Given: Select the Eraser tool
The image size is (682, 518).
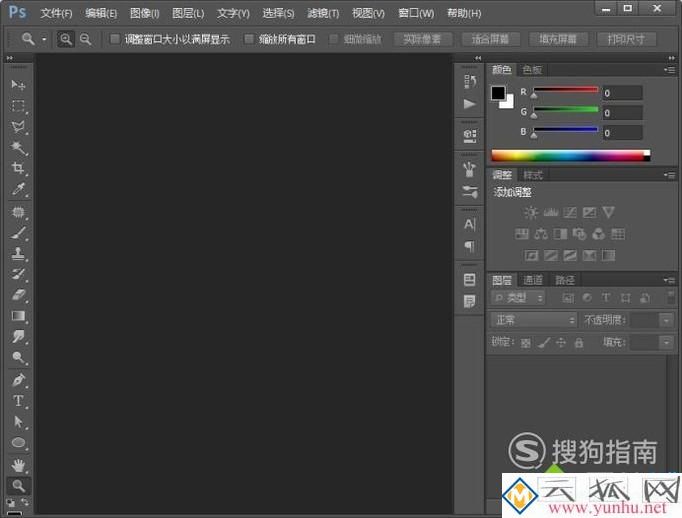Looking at the screenshot, I should (x=18, y=295).
